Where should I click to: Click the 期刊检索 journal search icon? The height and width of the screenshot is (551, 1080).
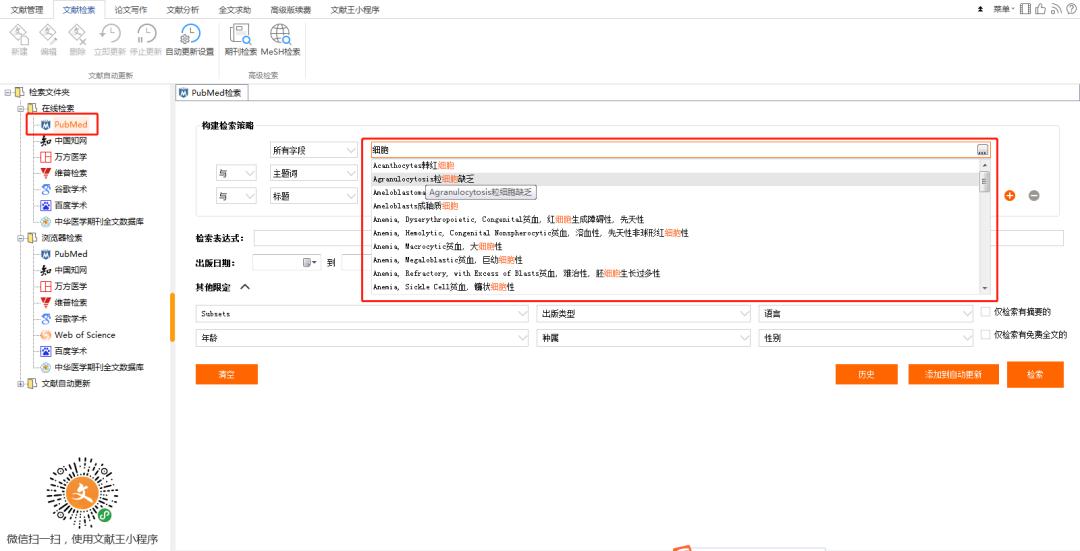[x=240, y=39]
